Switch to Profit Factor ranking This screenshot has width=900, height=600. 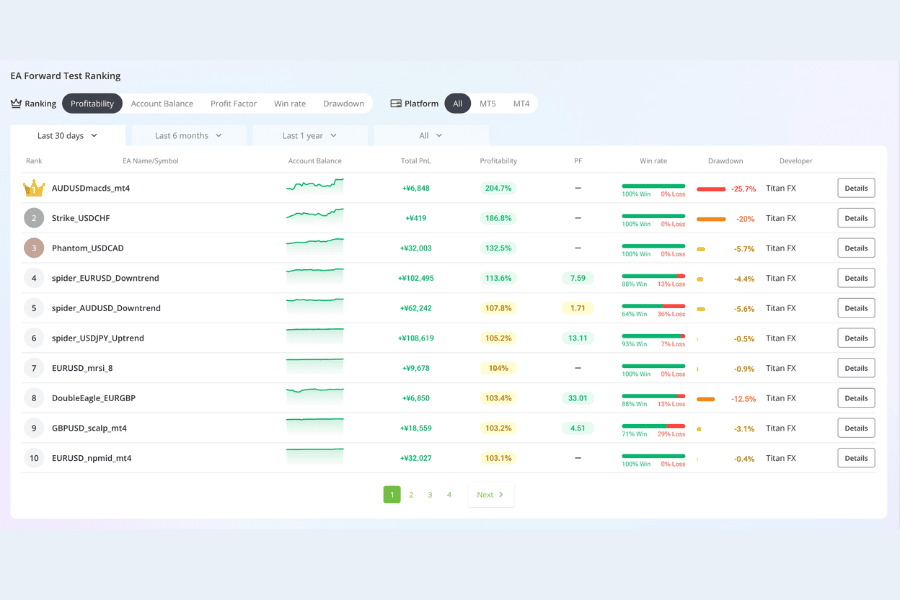pyautogui.click(x=234, y=103)
